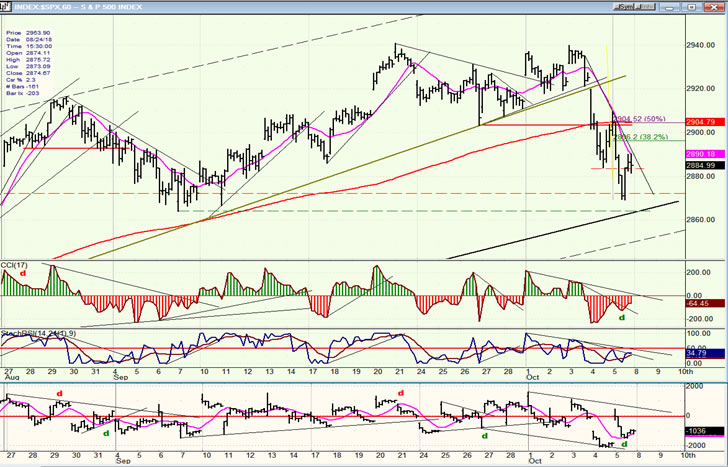This screenshot has height=467, width=728.
Task: Click the 2000 label on bottom indicator axis
Action: tap(695, 386)
